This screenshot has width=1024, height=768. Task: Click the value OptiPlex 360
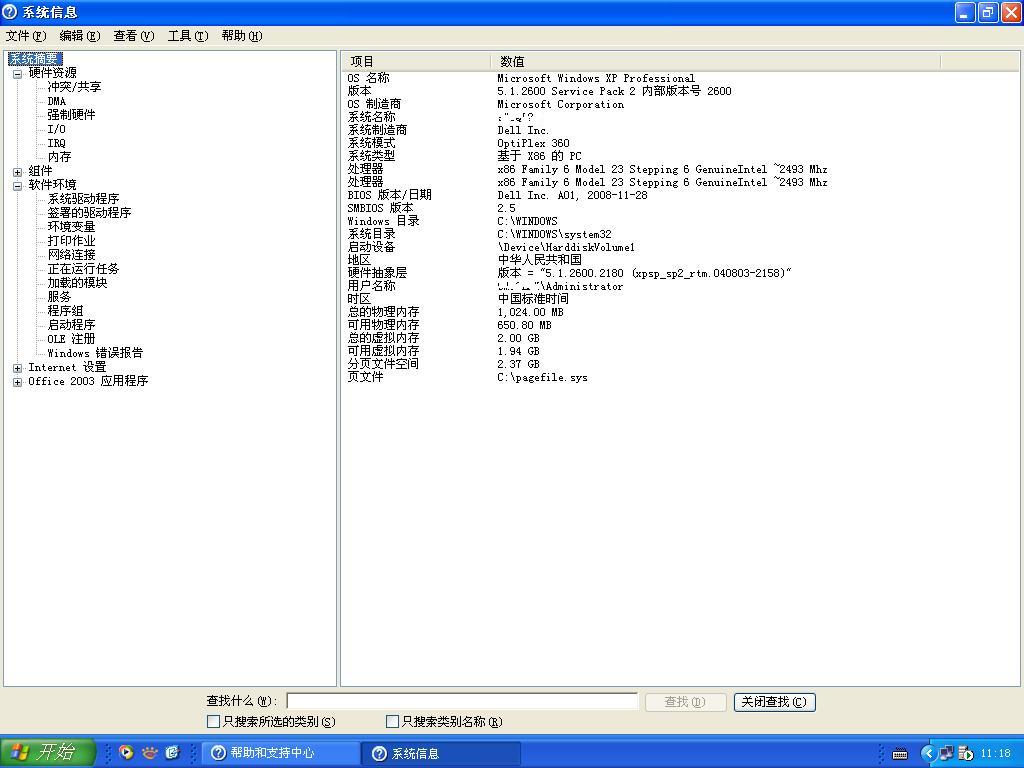tap(533, 143)
